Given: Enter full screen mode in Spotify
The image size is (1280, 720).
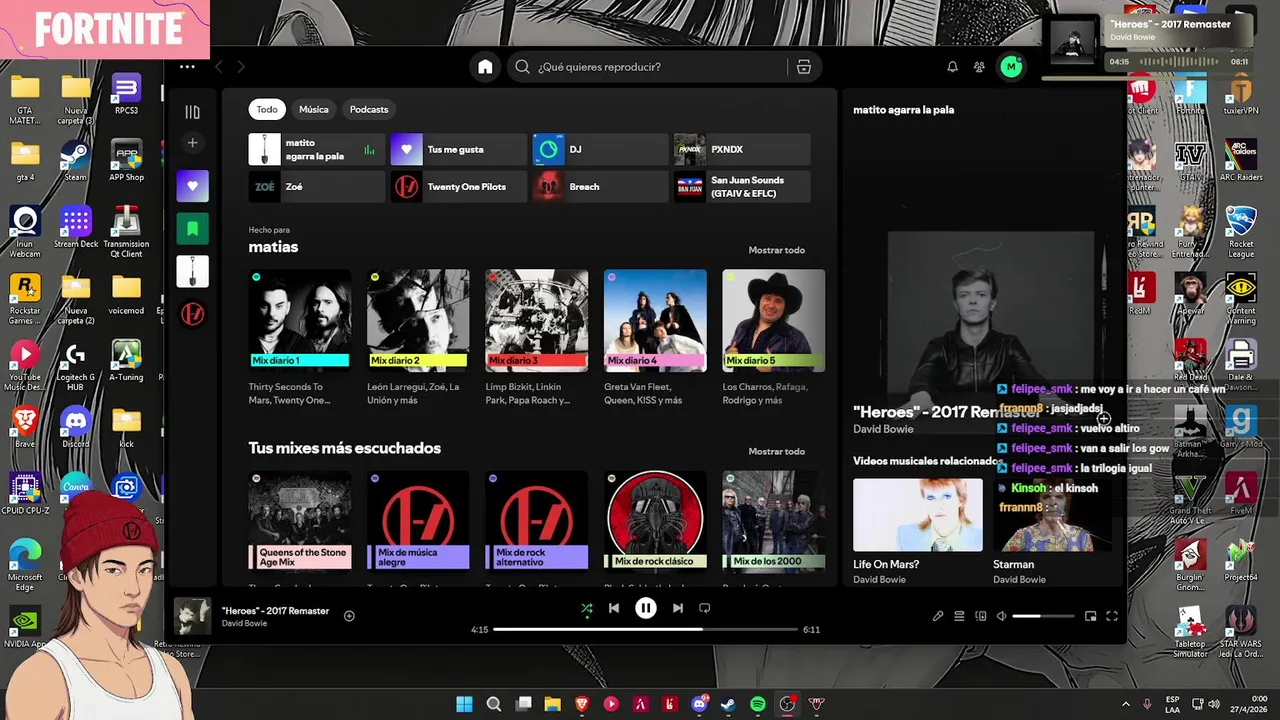Looking at the screenshot, I should click(1112, 616).
